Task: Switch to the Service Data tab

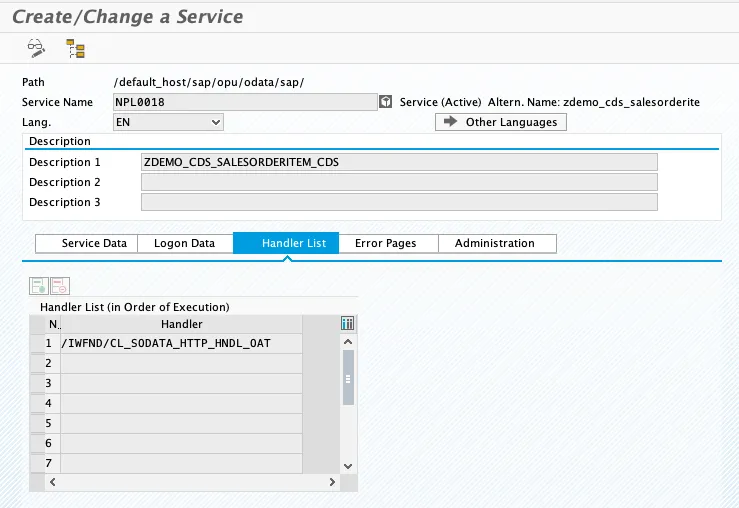Action: [x=94, y=243]
